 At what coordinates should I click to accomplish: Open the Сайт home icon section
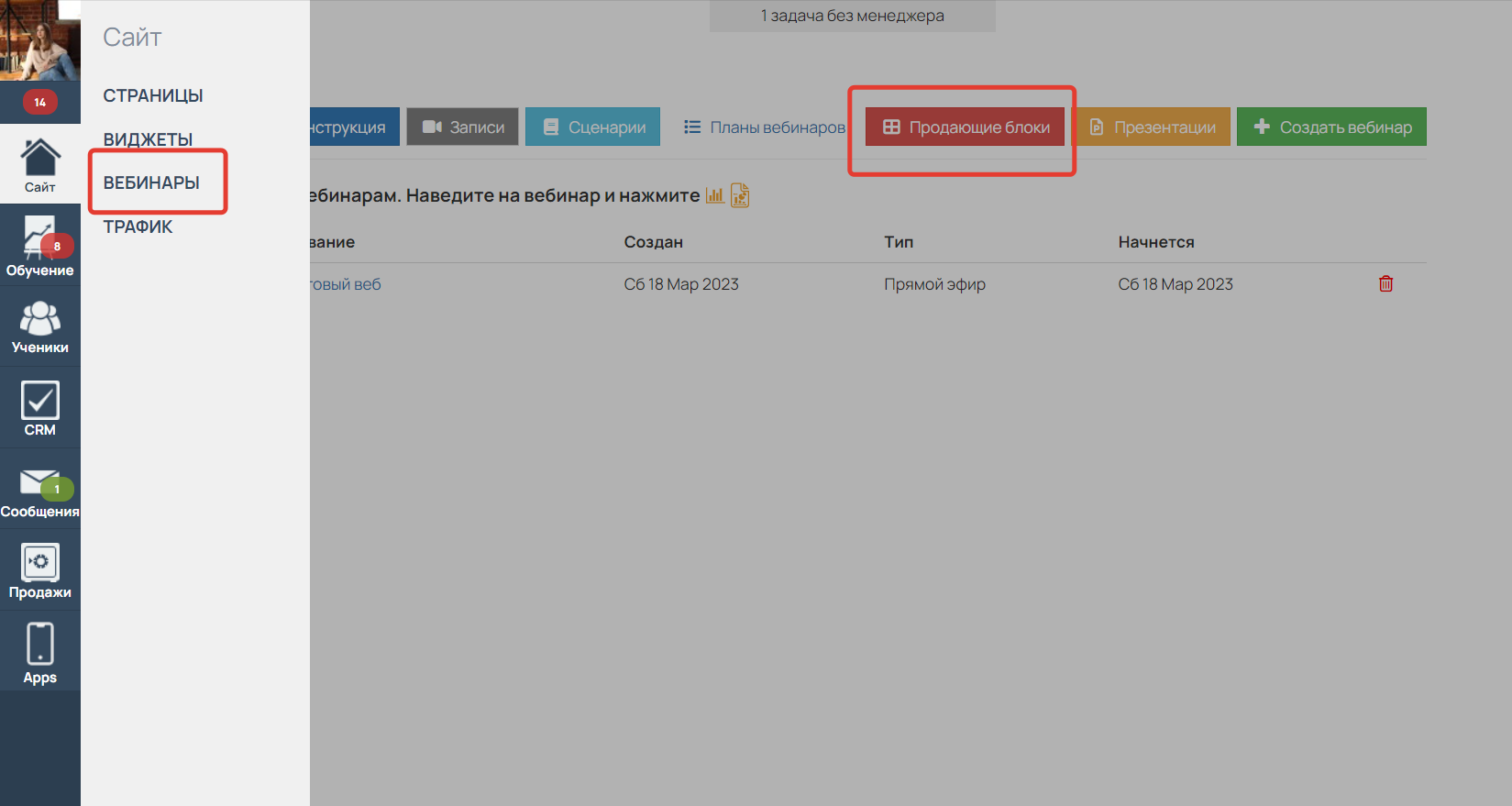(39, 165)
